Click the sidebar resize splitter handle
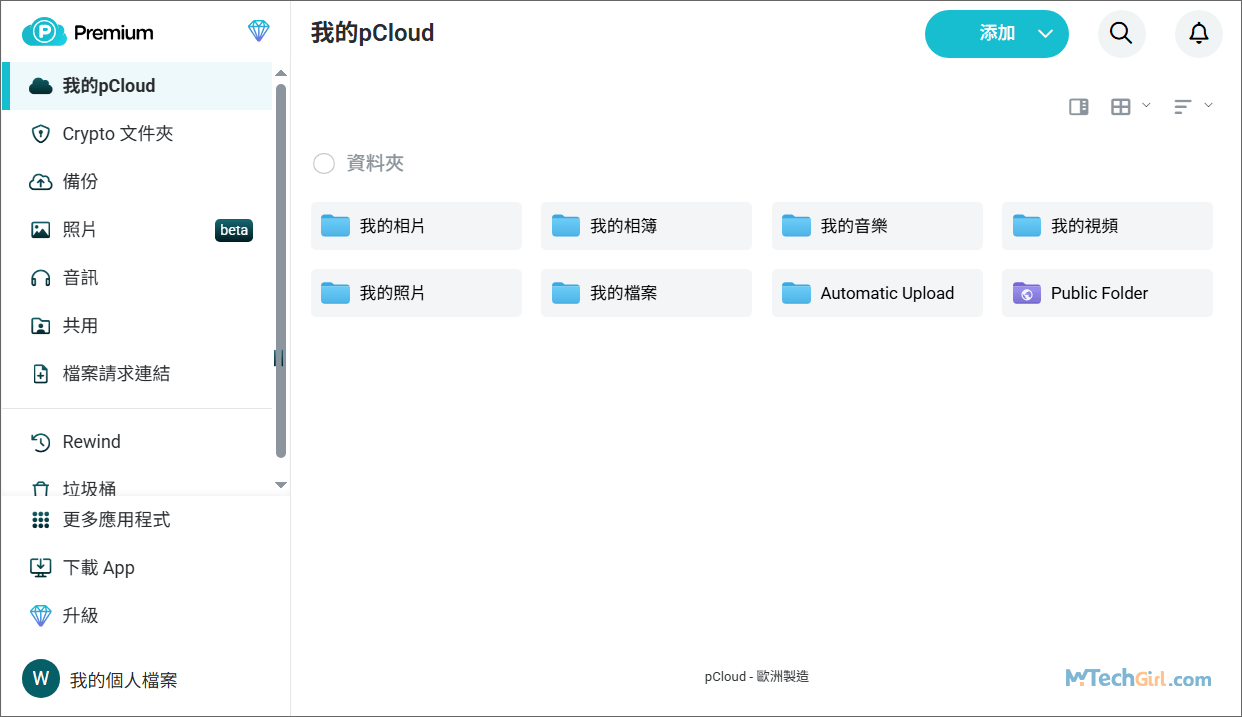1242x717 pixels. (278, 358)
